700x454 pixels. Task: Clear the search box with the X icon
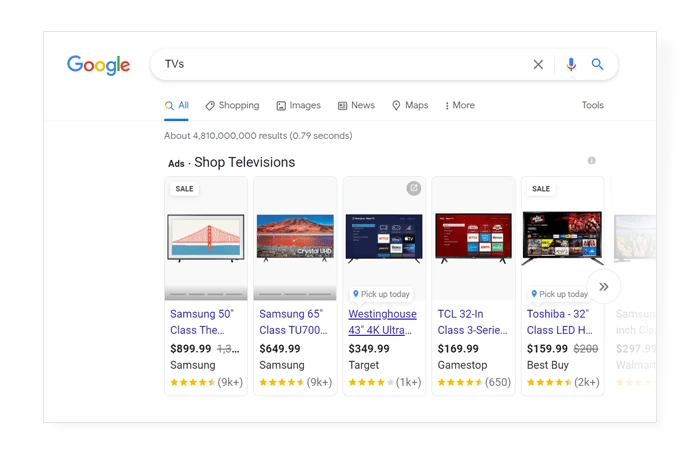538,64
